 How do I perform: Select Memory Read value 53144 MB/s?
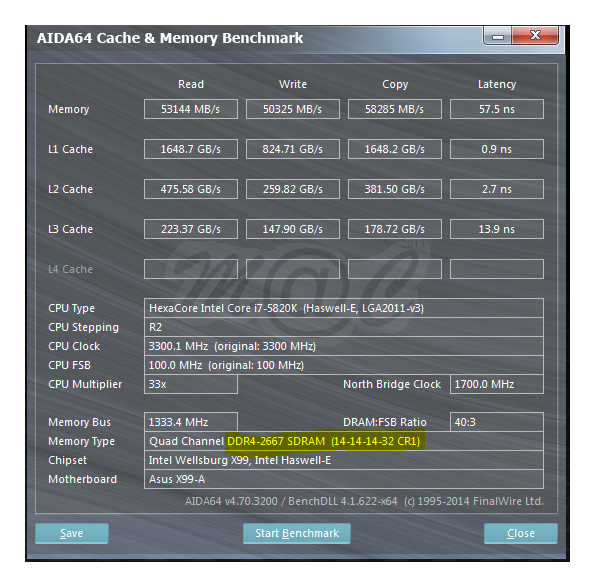[x=191, y=109]
